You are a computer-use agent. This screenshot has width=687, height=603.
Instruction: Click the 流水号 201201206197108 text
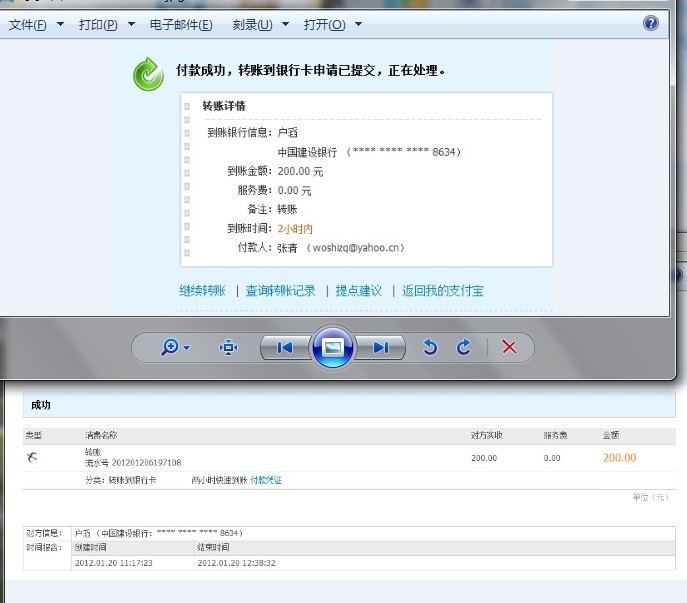[133, 463]
